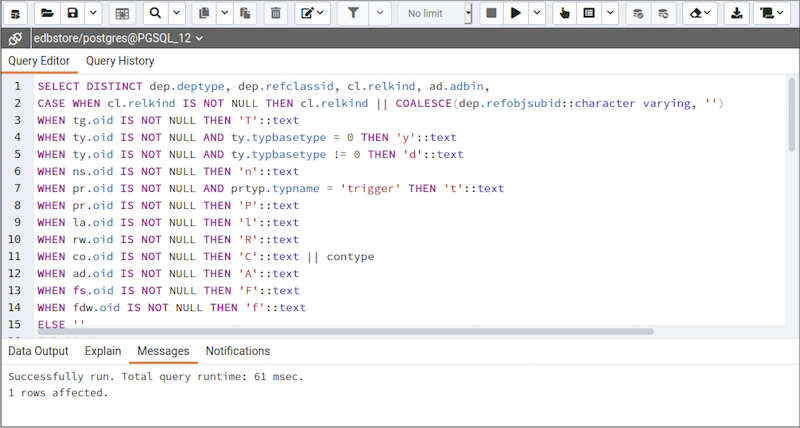The image size is (800, 428).
Task: Switch to the Query History tab
Action: pyautogui.click(x=120, y=61)
